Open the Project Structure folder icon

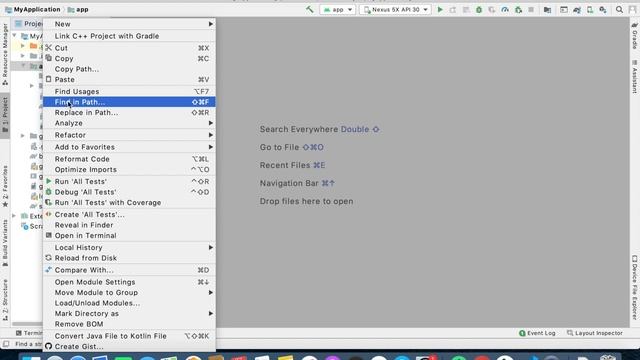(x=547, y=9)
